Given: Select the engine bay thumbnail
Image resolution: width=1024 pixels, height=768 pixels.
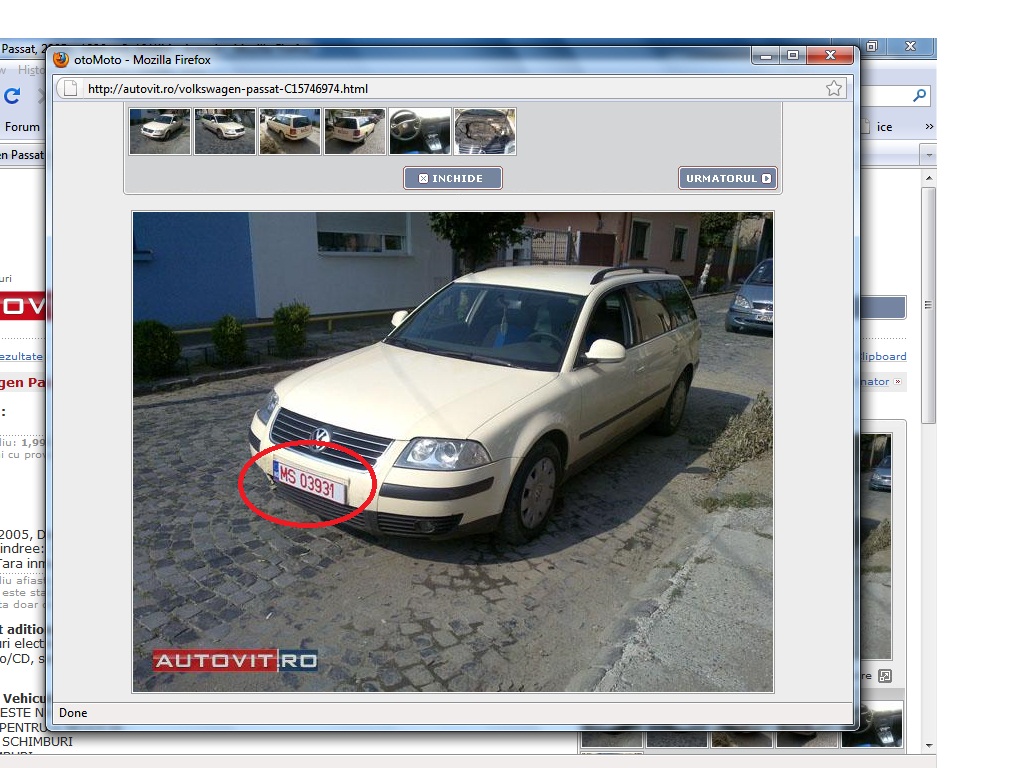Looking at the screenshot, I should click(x=485, y=132).
